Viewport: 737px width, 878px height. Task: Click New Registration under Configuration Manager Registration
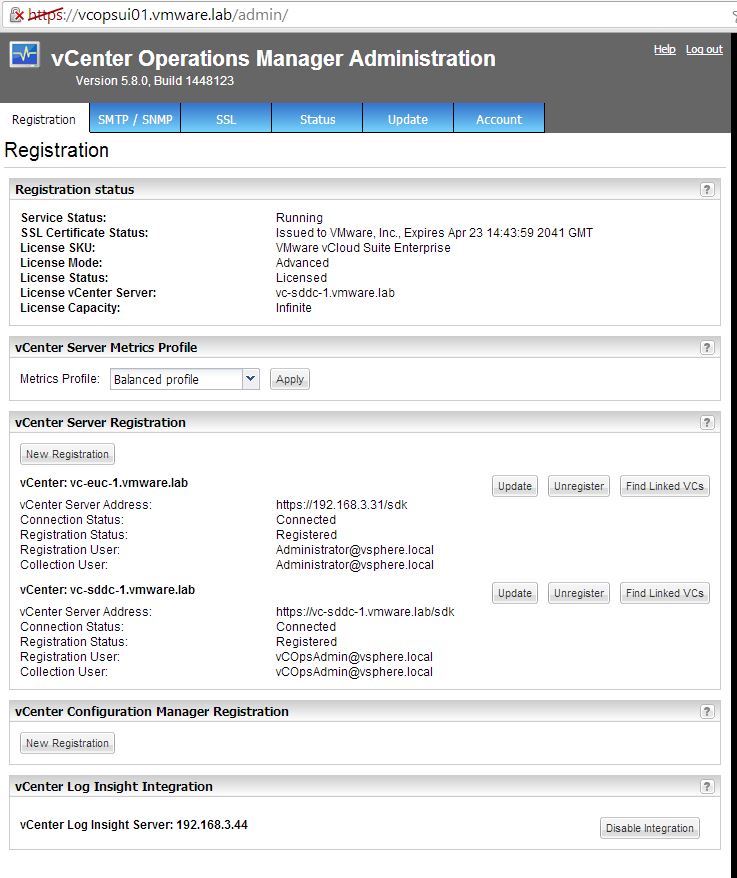tap(67, 743)
